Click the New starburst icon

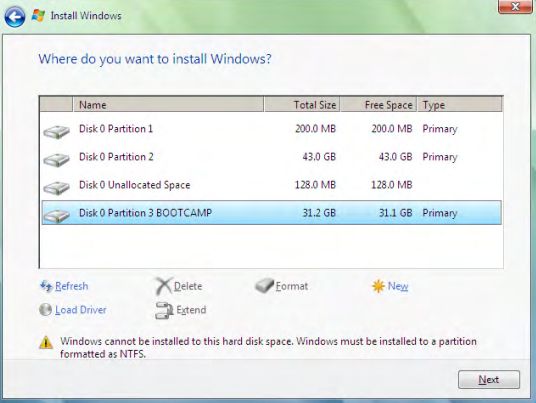tap(378, 286)
